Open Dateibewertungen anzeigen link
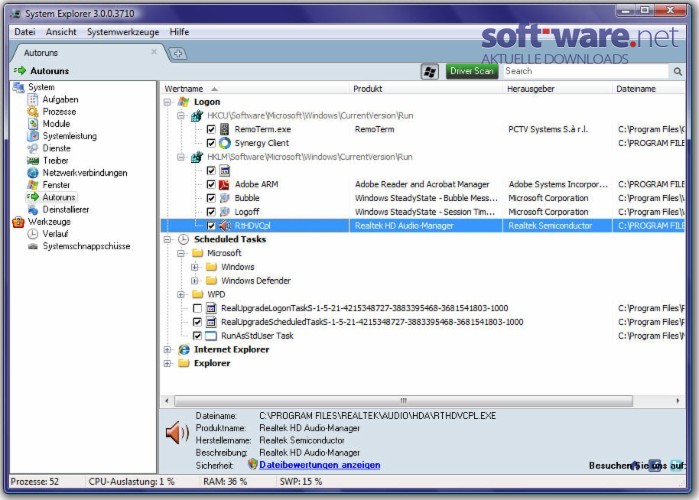 (x=320, y=465)
